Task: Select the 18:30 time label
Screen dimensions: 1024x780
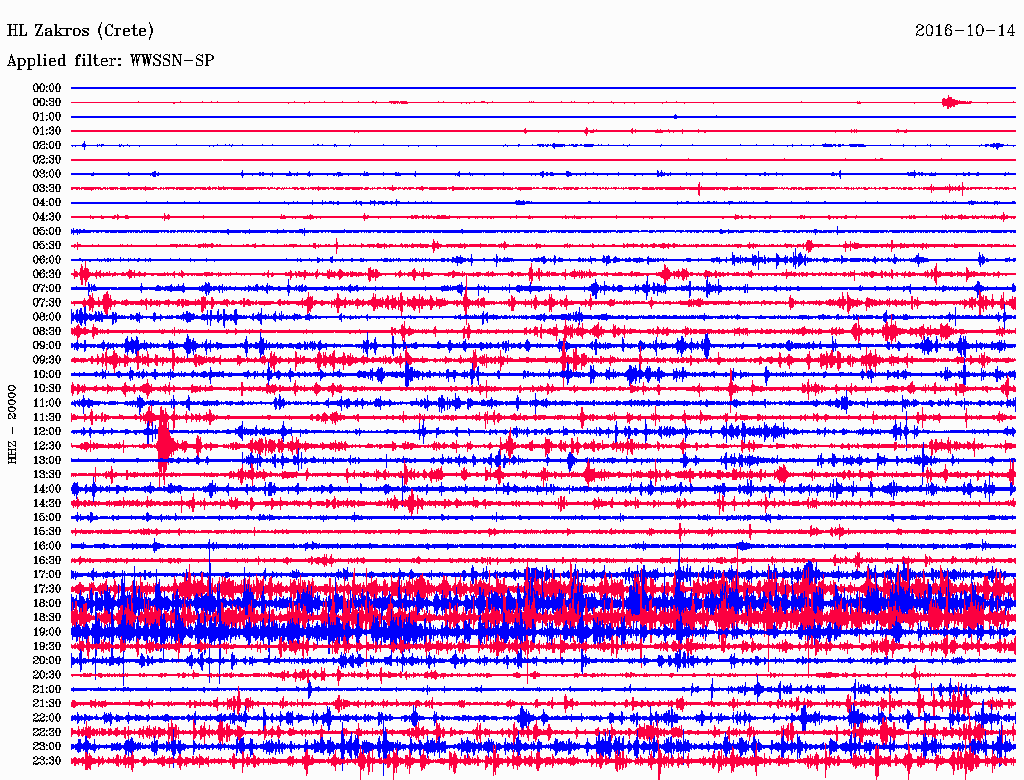Action: pos(47,618)
